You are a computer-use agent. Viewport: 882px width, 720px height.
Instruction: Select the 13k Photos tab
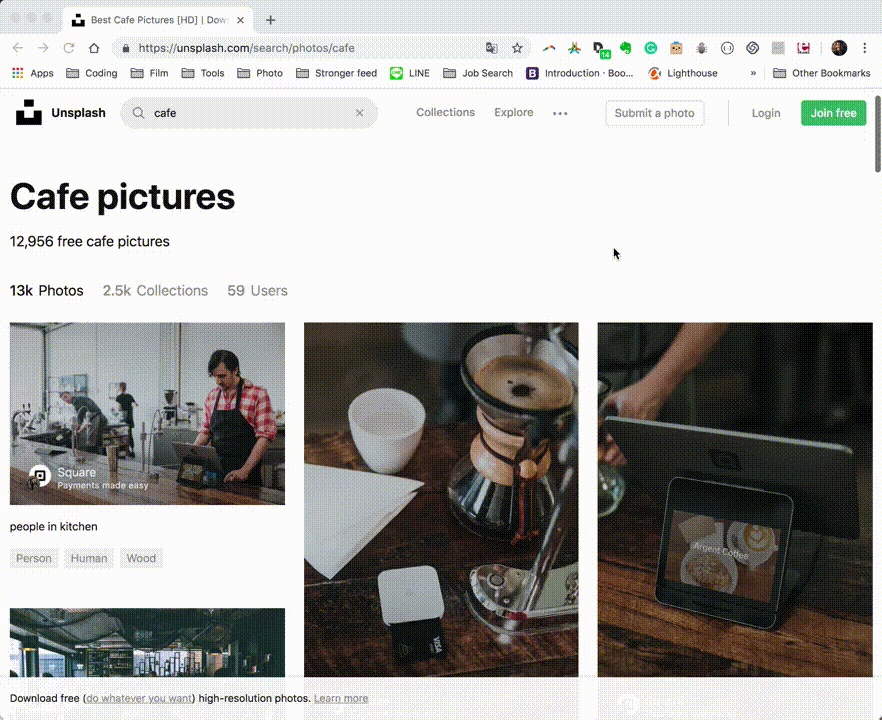(47, 291)
